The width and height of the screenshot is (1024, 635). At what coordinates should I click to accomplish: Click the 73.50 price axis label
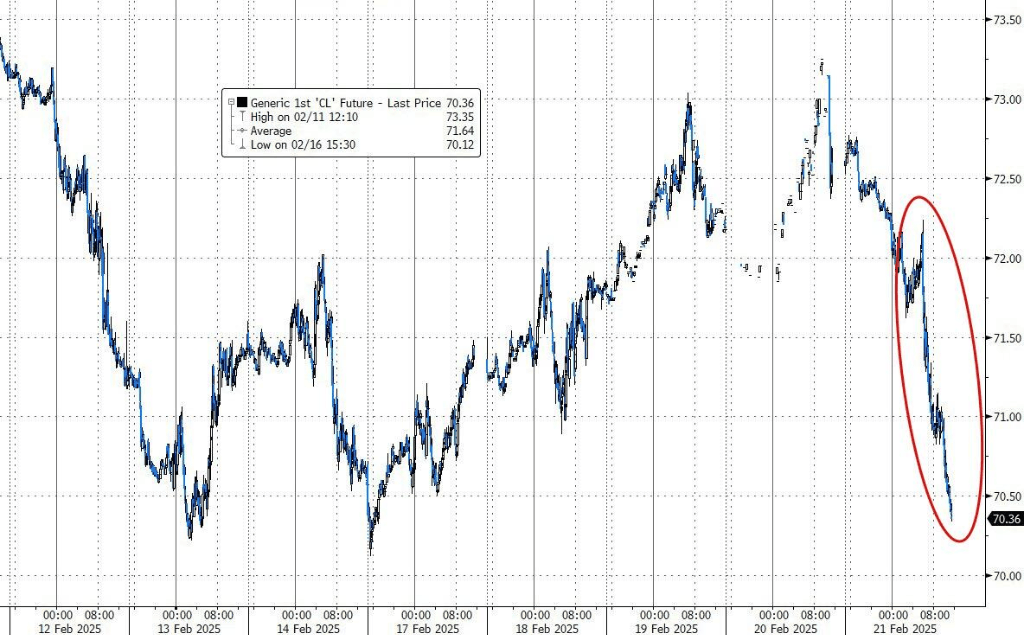pyautogui.click(x=1002, y=20)
